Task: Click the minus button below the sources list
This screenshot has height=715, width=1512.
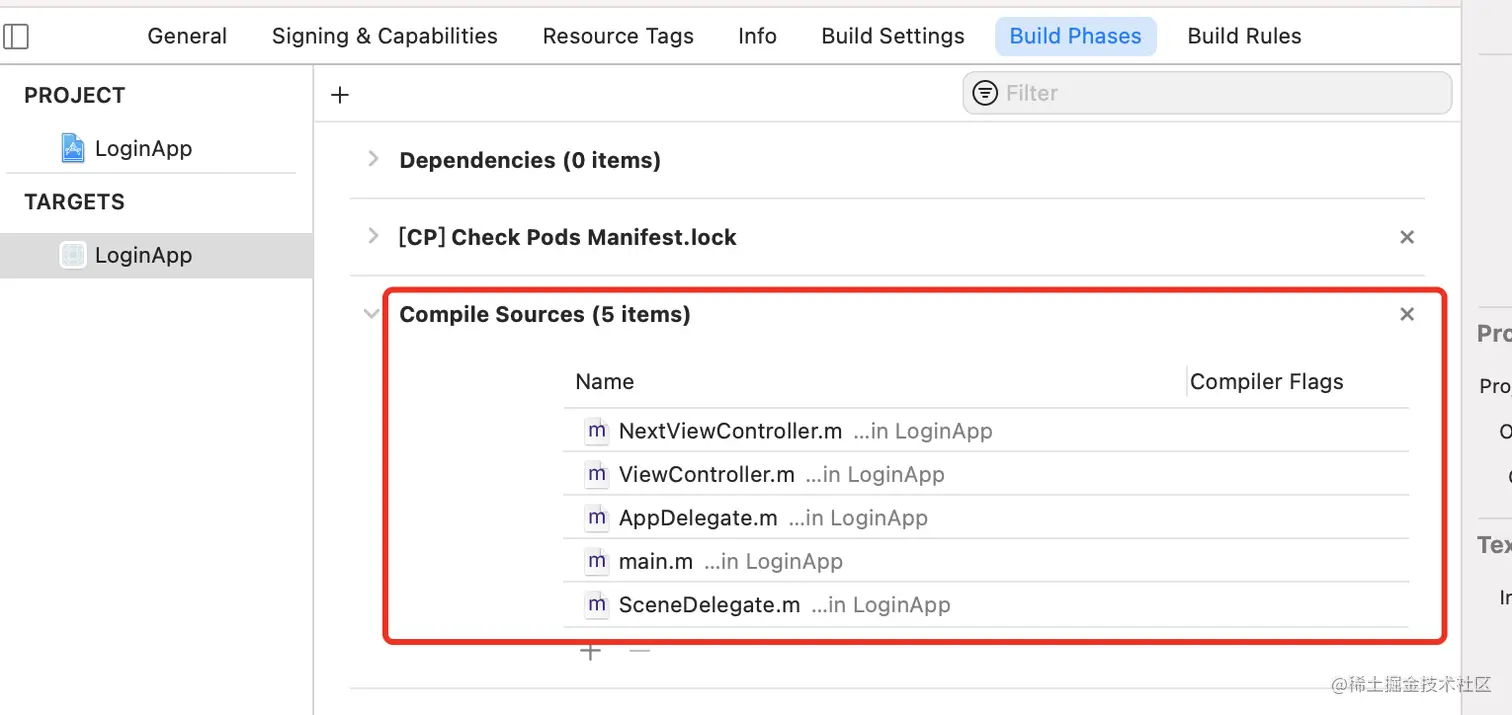Action: [640, 652]
